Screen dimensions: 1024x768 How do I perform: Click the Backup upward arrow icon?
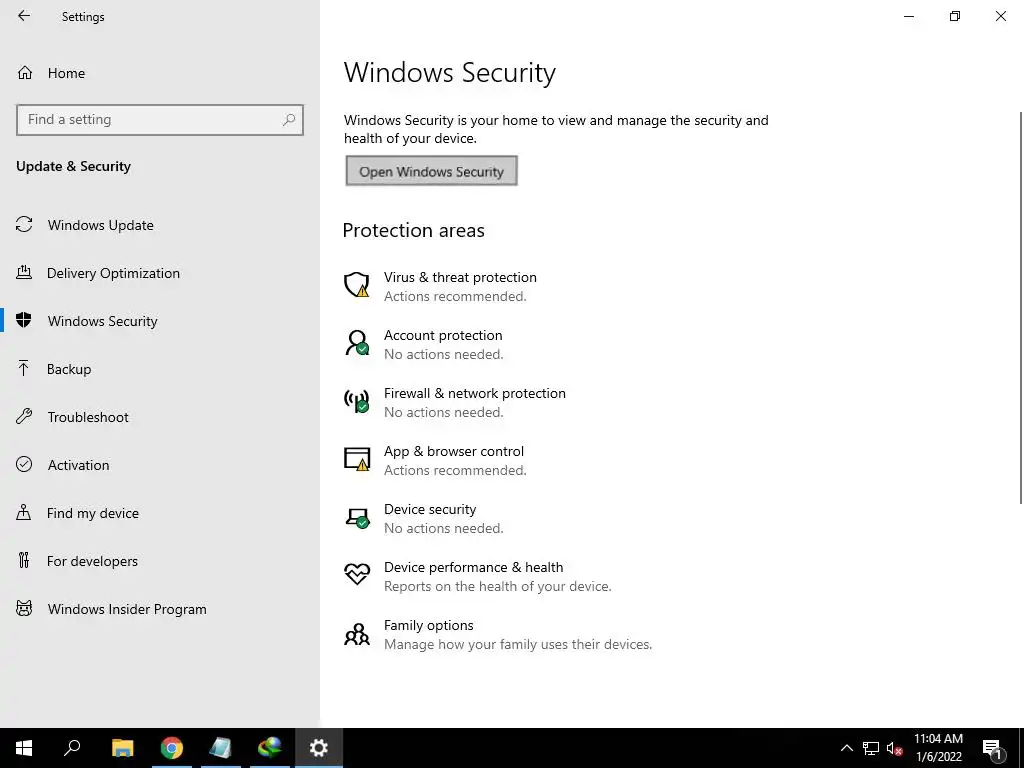coord(24,368)
